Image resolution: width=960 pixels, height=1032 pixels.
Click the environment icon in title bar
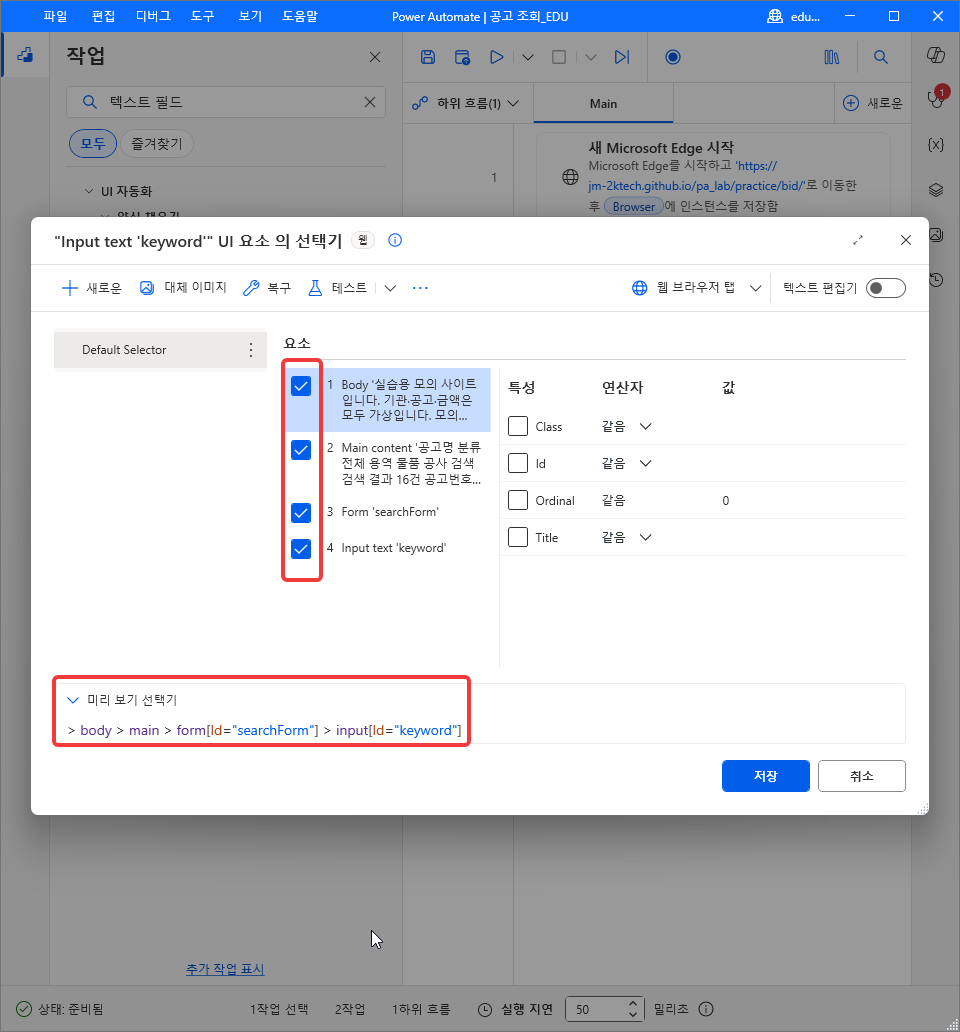pyautogui.click(x=775, y=16)
